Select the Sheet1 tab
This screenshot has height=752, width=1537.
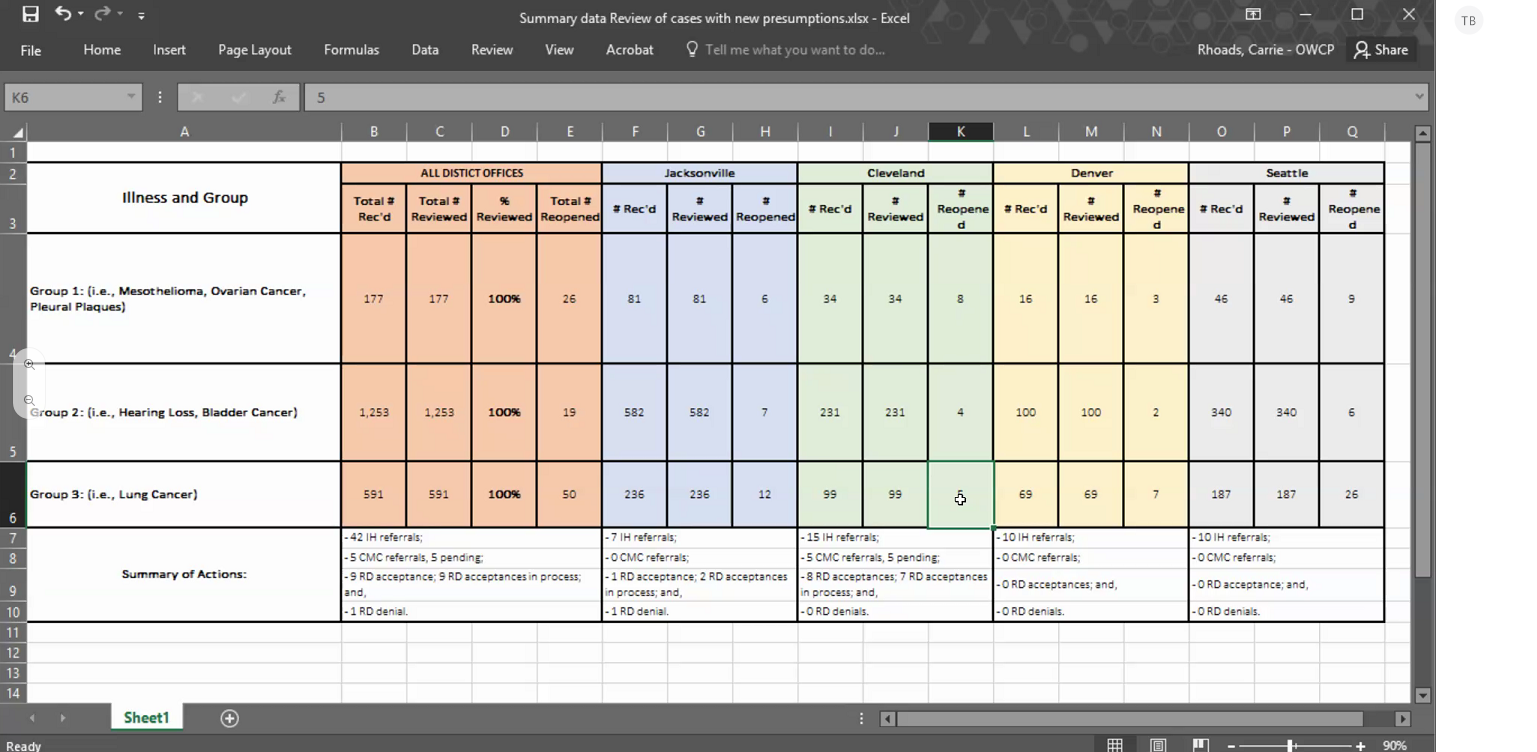pos(146,718)
